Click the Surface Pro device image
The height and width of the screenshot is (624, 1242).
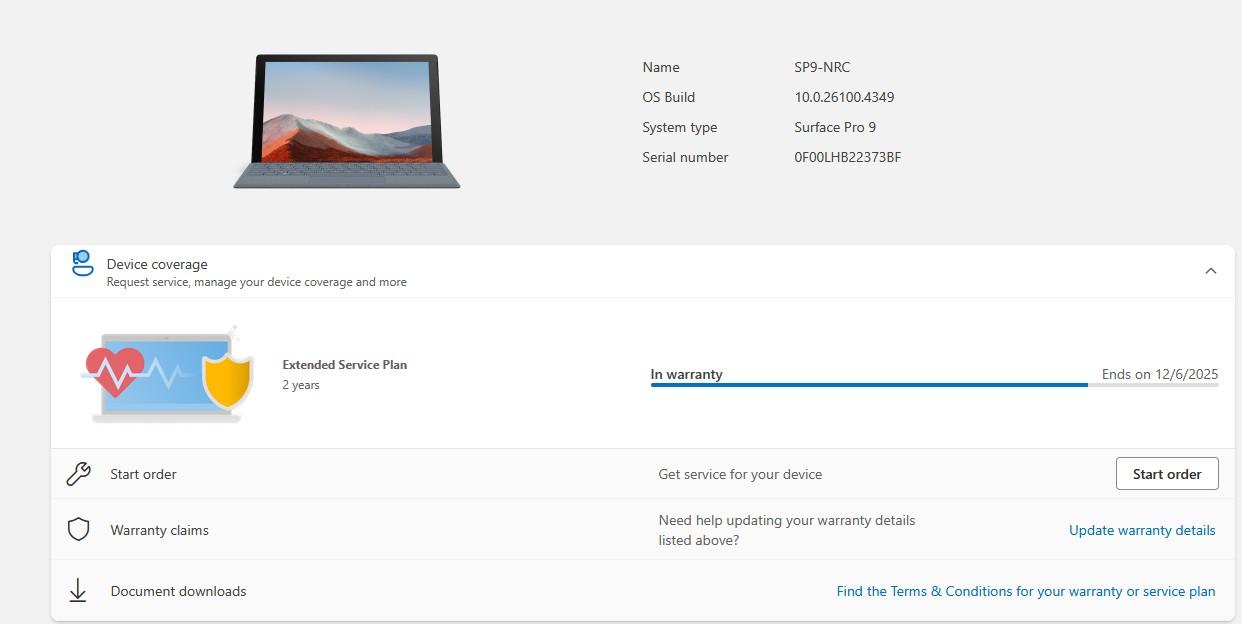coord(347,121)
